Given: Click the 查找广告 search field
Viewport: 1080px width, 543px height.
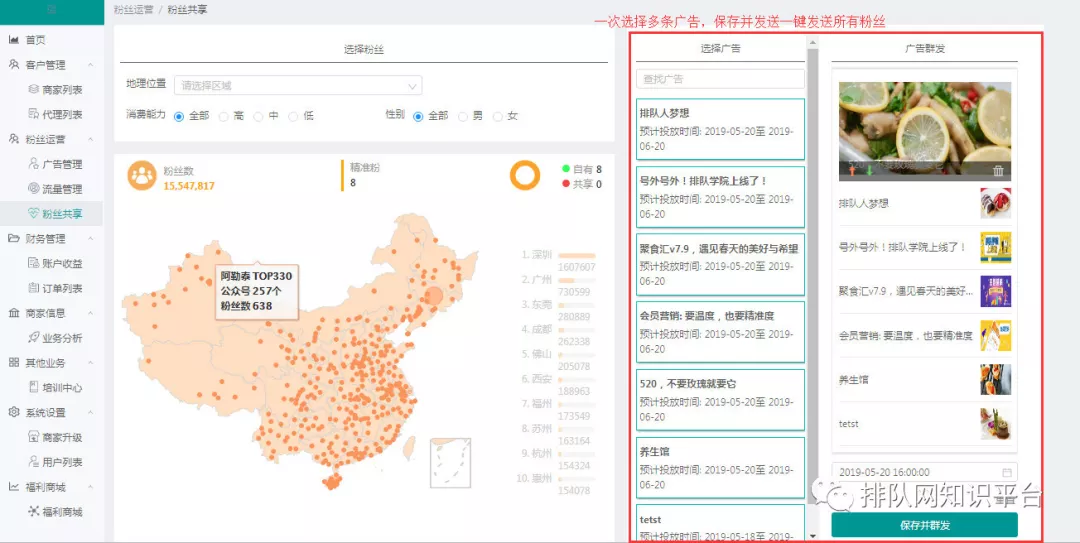Looking at the screenshot, I should pyautogui.click(x=720, y=79).
